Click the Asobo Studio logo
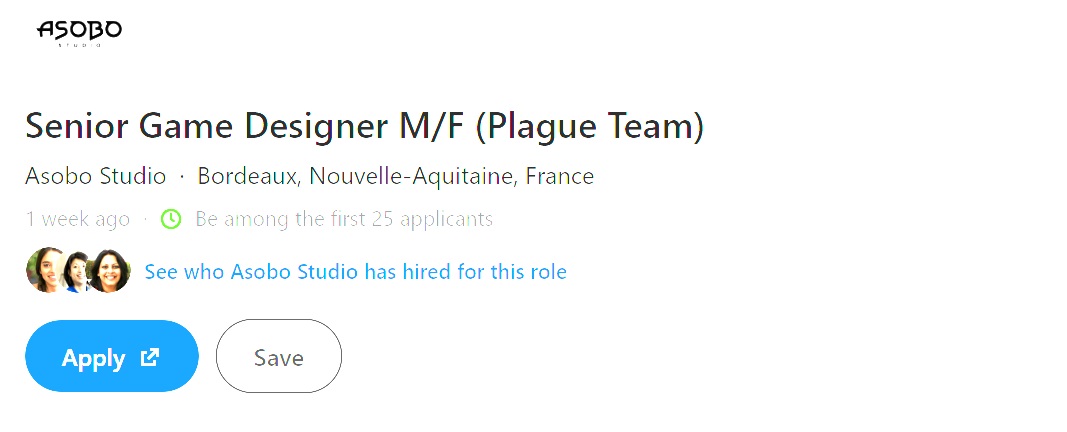Image resolution: width=1067 pixels, height=432 pixels. (x=79, y=30)
